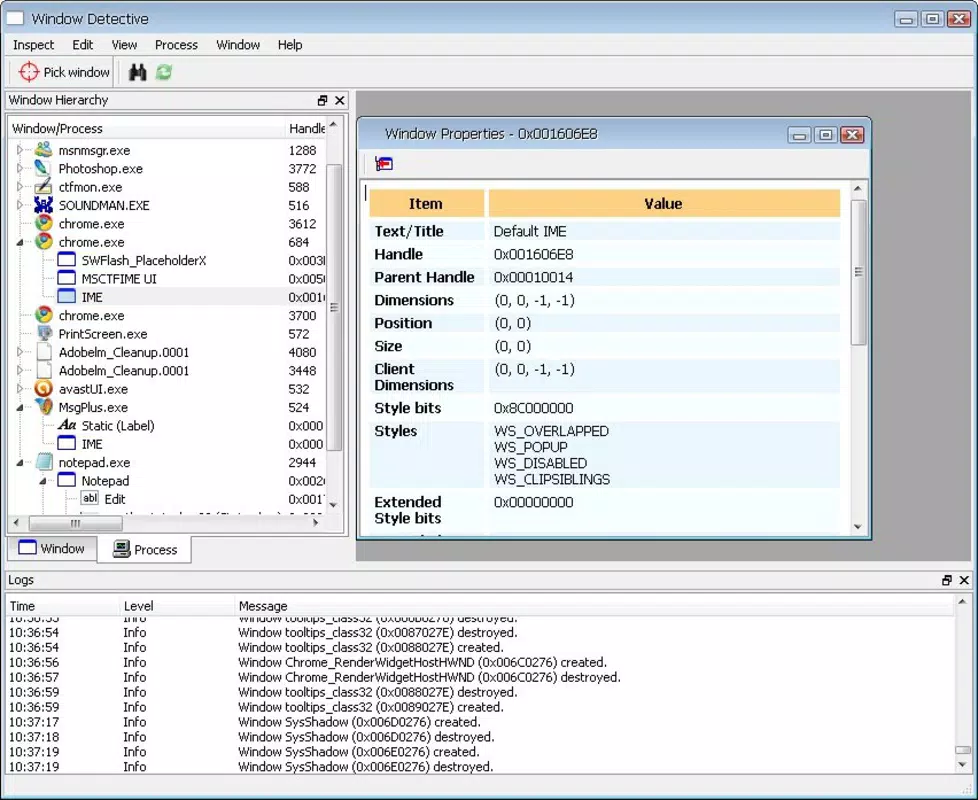Viewport: 978px width, 800px height.
Task: Click the Window Properties vertical scrollbar thumb
Action: [x=858, y=272]
